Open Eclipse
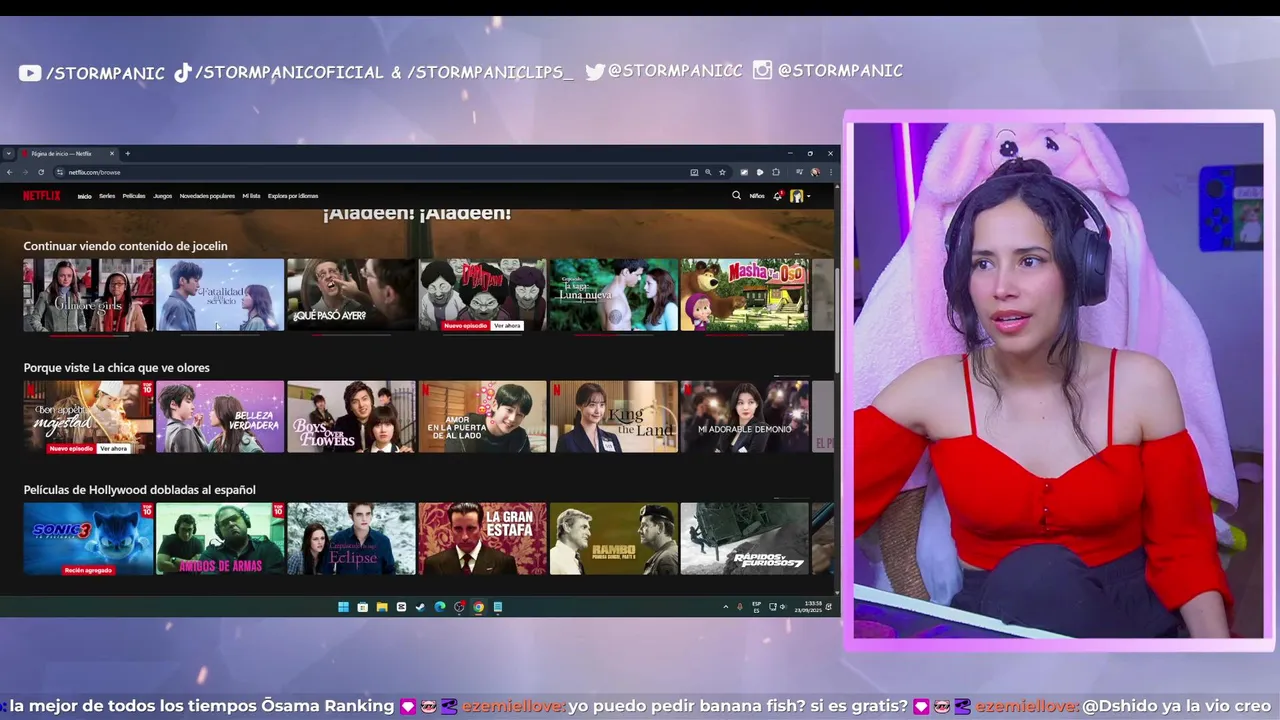Image resolution: width=1280 pixels, height=720 pixels. [351, 538]
